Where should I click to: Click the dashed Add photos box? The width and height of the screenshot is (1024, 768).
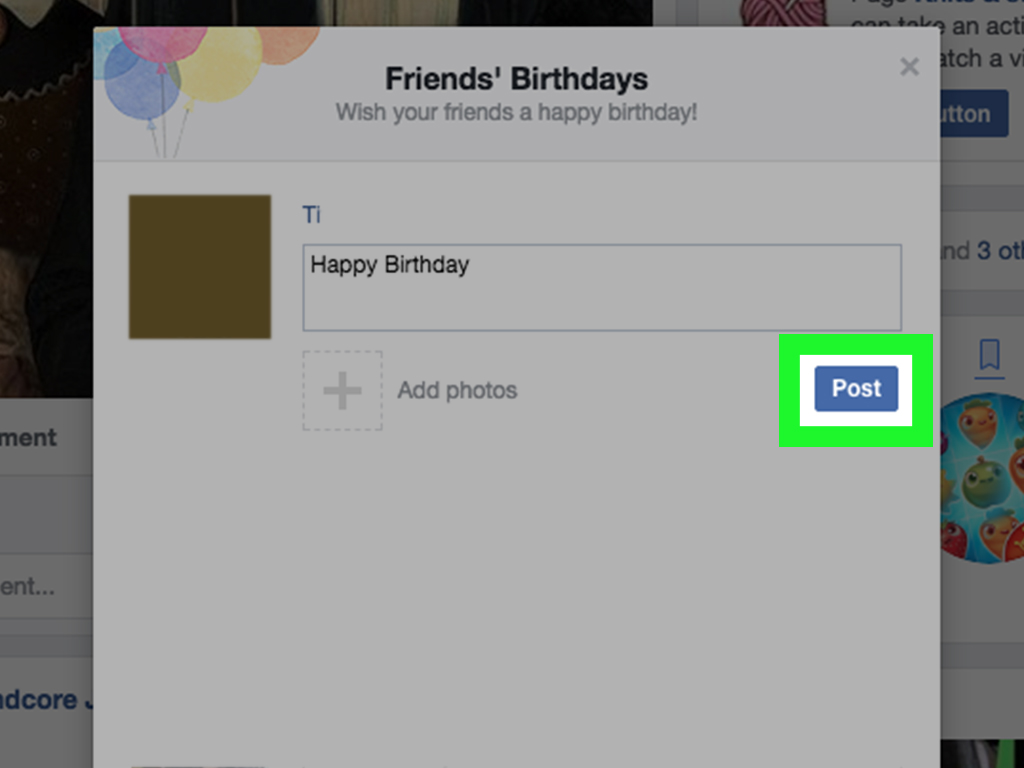click(x=341, y=390)
